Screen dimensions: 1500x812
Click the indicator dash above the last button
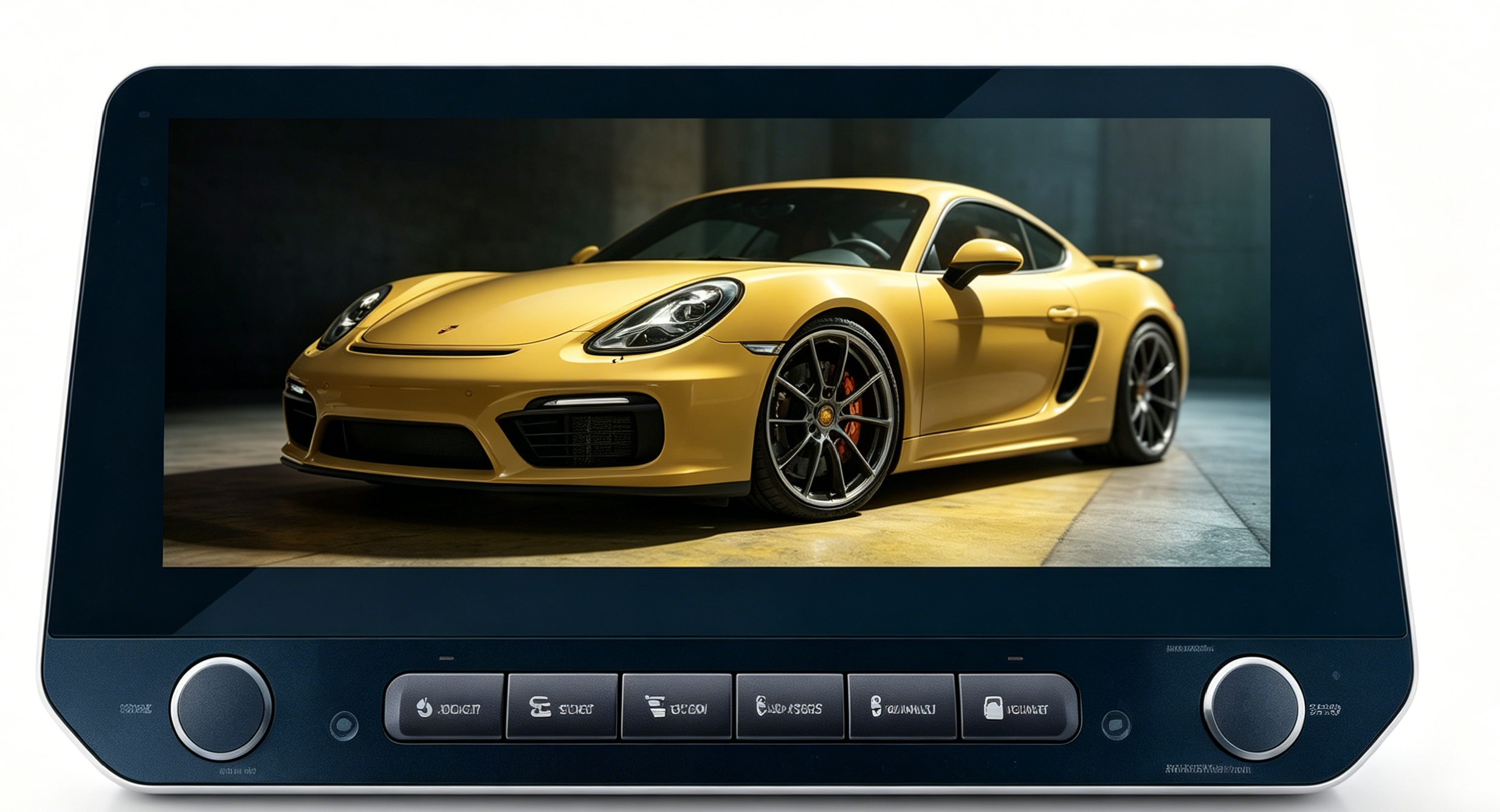coord(1015,658)
